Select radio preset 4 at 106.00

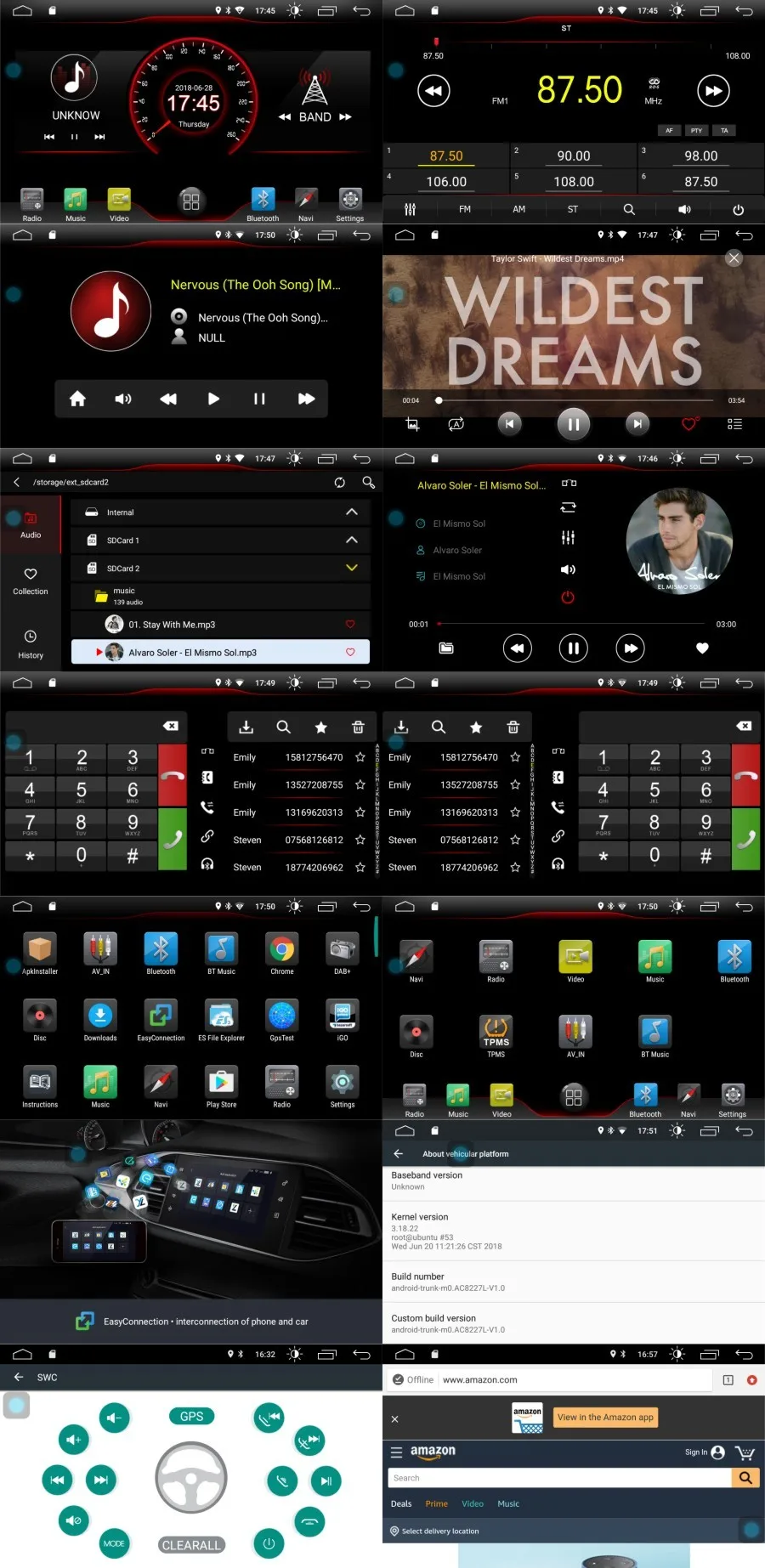pyautogui.click(x=446, y=181)
